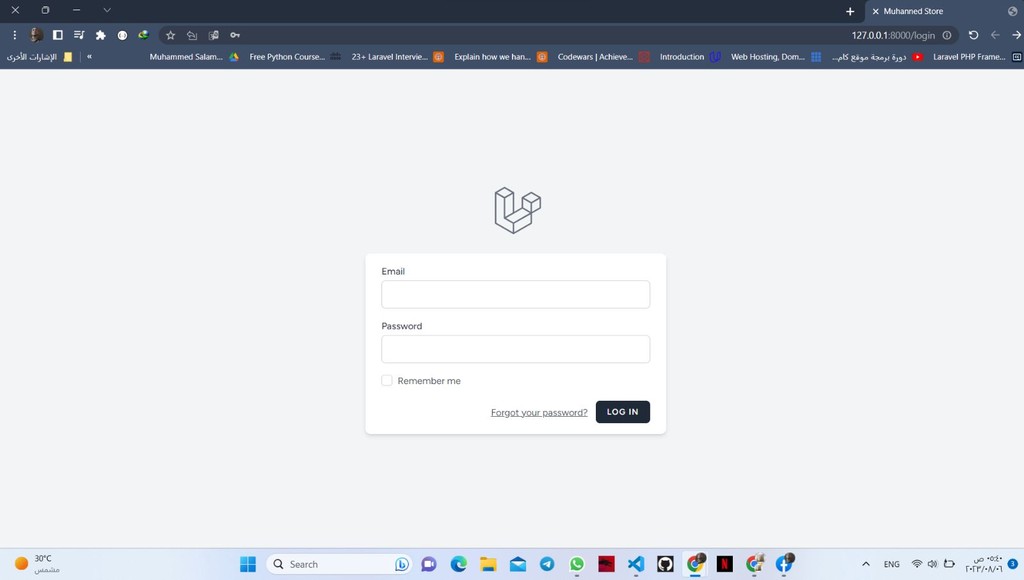Open the weather widget showing 30°C
Viewport: 1024px width, 580px height.
point(37,564)
